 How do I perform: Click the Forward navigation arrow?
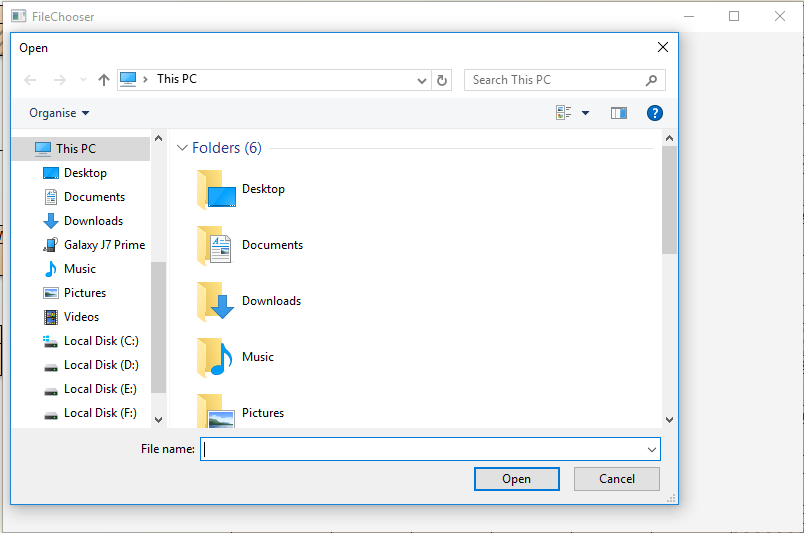pos(59,80)
